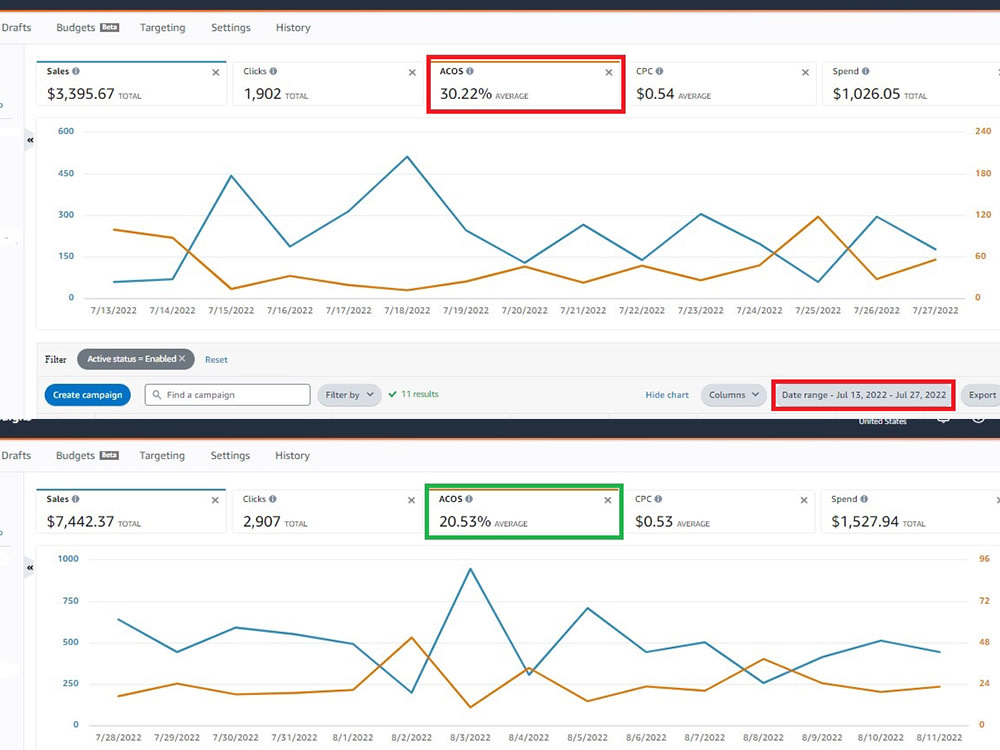Viewport: 1000px width, 750px height.
Task: Select the Sales $7,442.37 metric card
Action: point(131,511)
